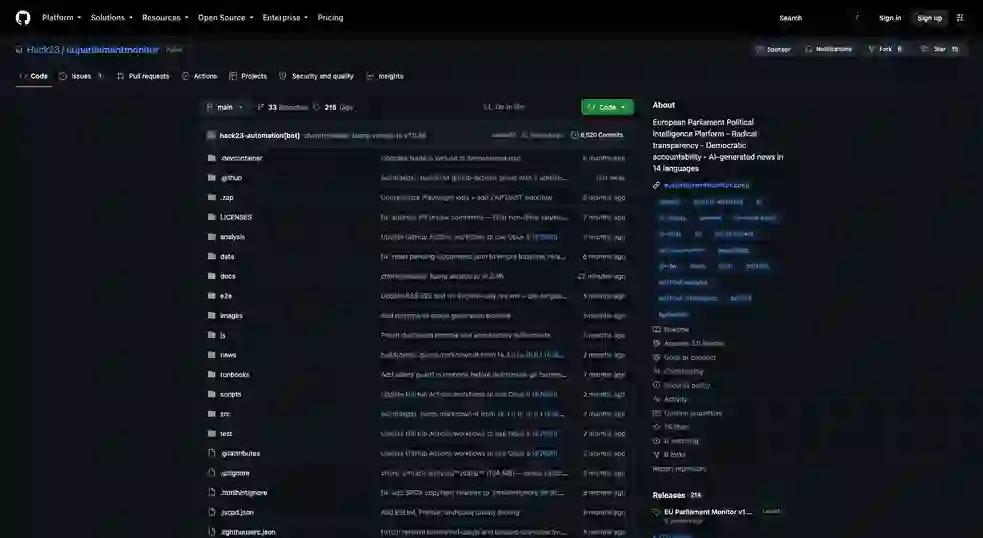Open the Releases 214 heading link
983x538 pixels.
point(676,495)
